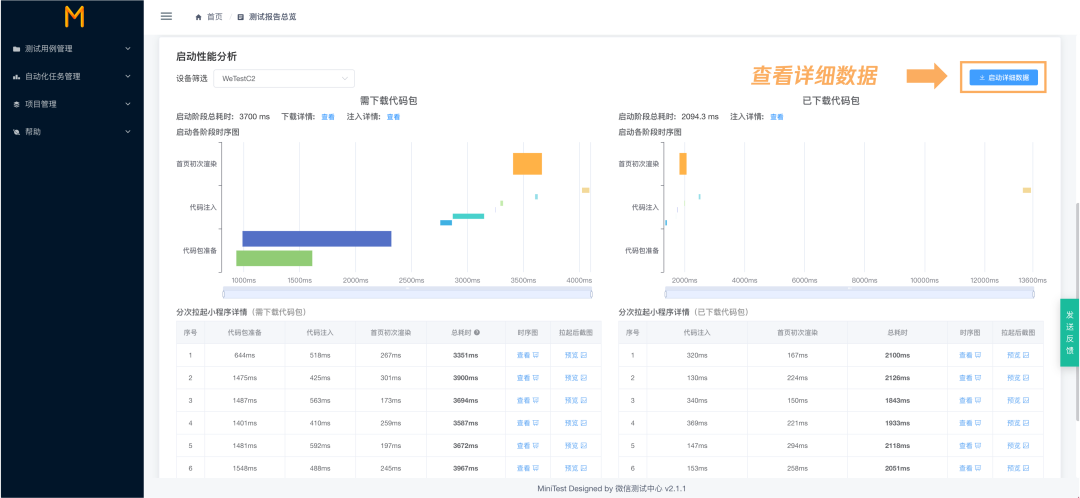
Task: Go to 首页 in the breadcrumb
Action: (215, 17)
